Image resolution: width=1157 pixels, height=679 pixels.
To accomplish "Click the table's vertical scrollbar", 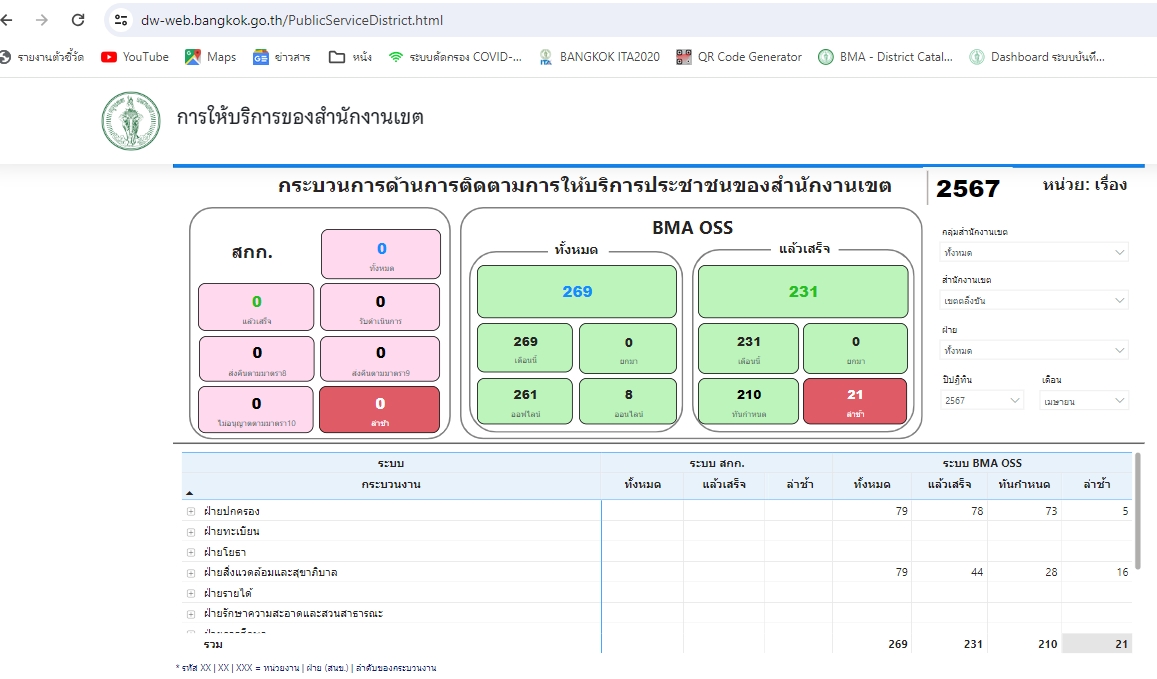I will 1137,510.
